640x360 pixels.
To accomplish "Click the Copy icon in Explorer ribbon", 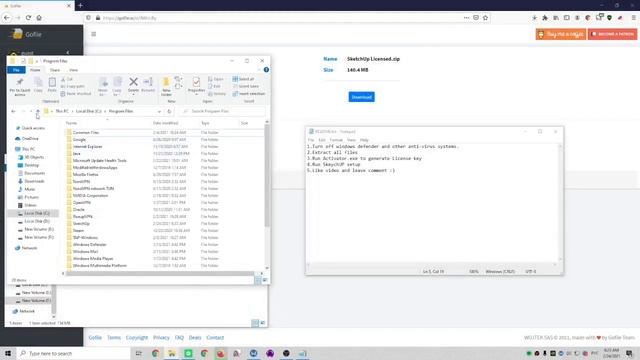I will click(38, 84).
